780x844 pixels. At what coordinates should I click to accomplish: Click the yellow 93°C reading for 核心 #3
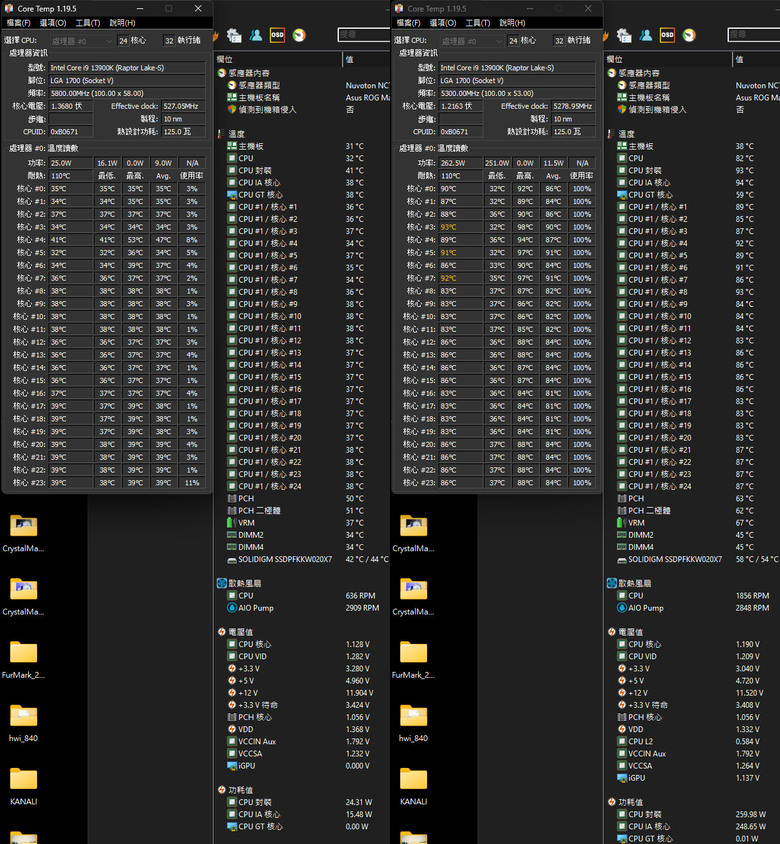tap(459, 227)
